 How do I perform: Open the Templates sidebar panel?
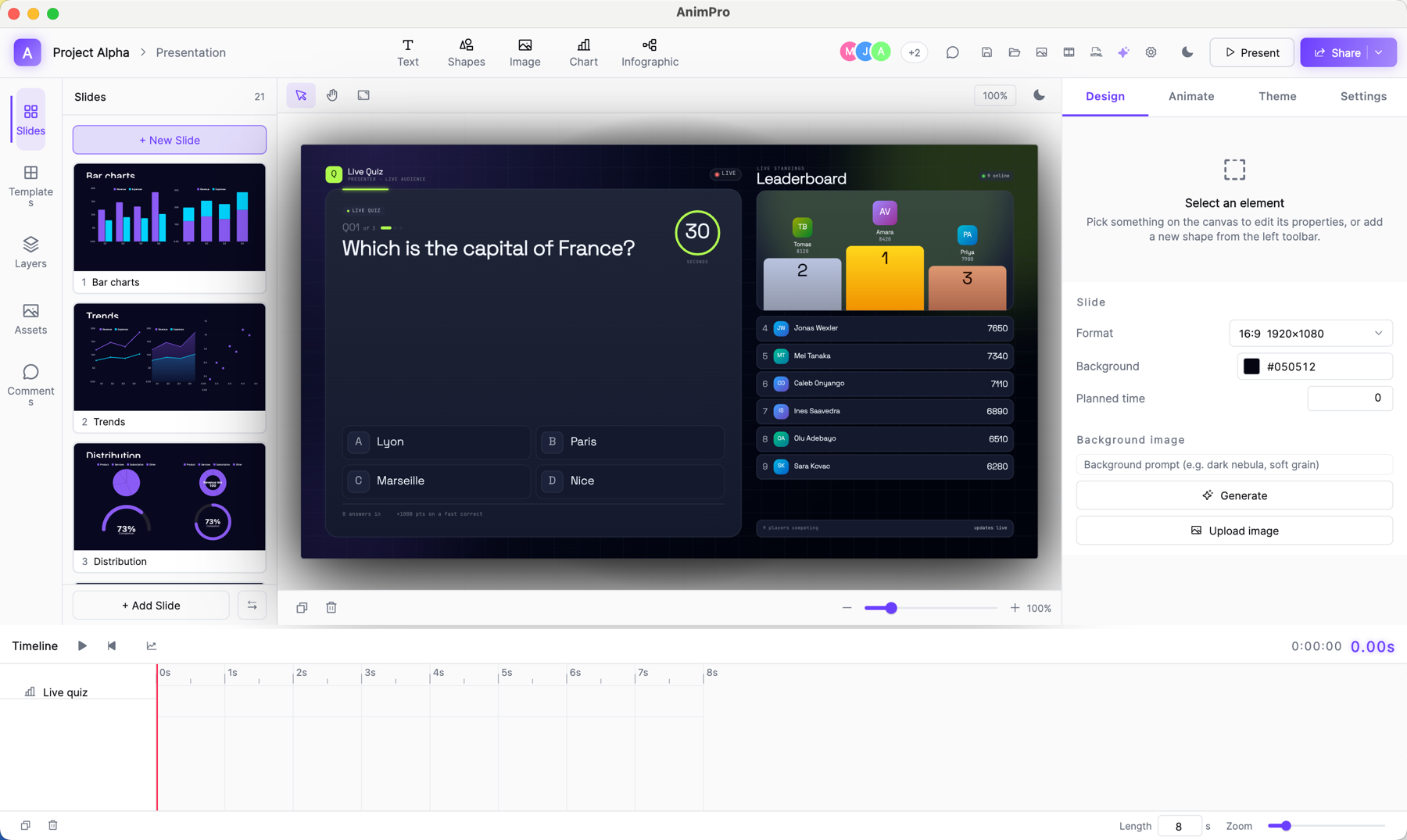(30, 186)
